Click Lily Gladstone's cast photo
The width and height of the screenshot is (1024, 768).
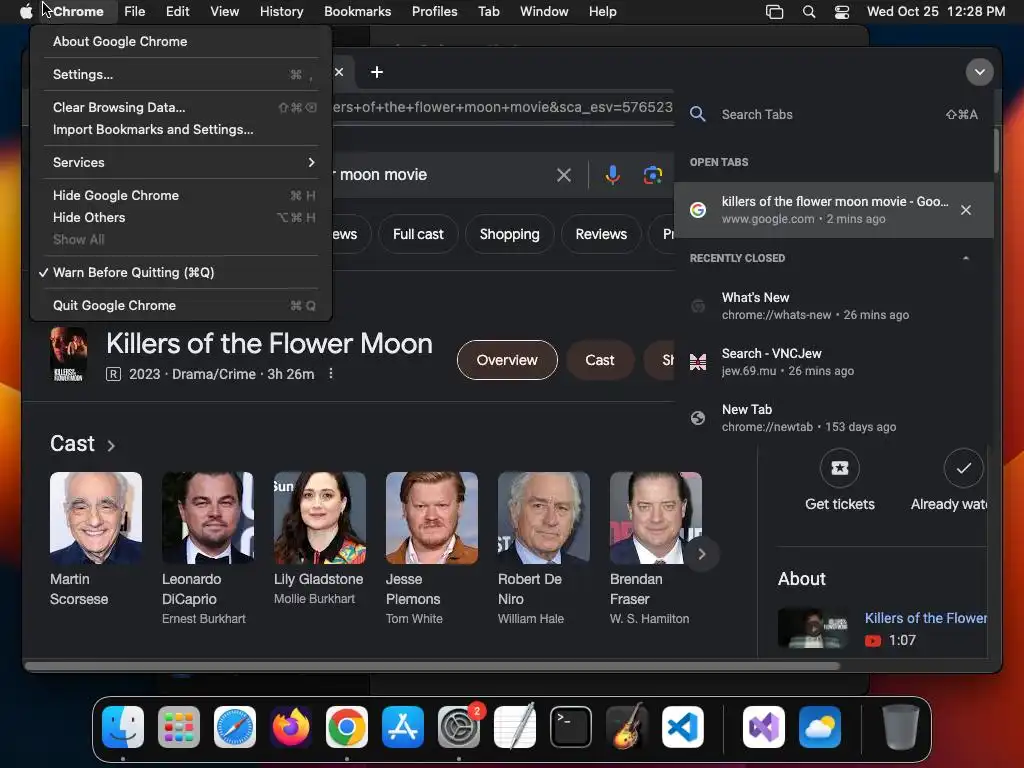point(320,518)
